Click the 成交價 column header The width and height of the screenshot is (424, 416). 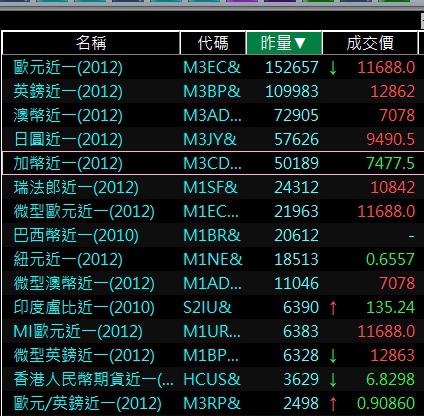370,43
